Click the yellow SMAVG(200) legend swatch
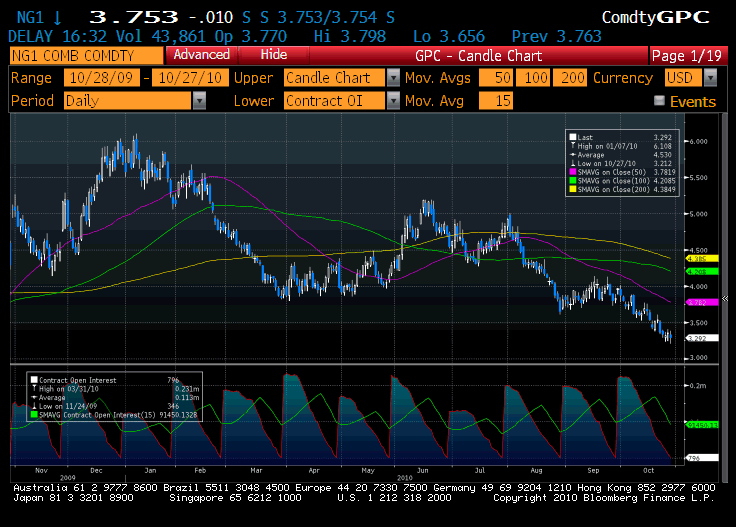The width and height of the screenshot is (736, 527). pos(573,189)
